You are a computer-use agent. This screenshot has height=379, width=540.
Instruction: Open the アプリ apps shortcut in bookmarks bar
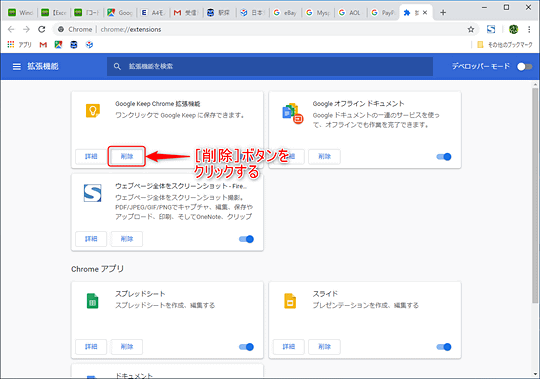point(19,44)
